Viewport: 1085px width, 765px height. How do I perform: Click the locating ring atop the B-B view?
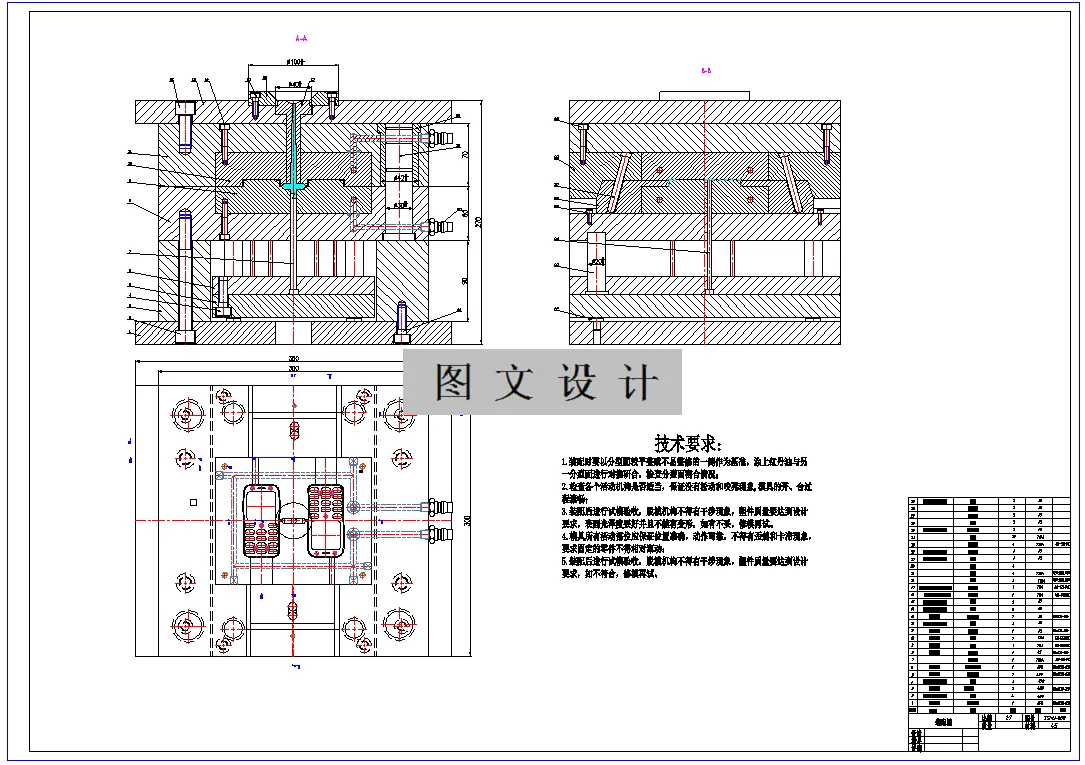(x=704, y=95)
